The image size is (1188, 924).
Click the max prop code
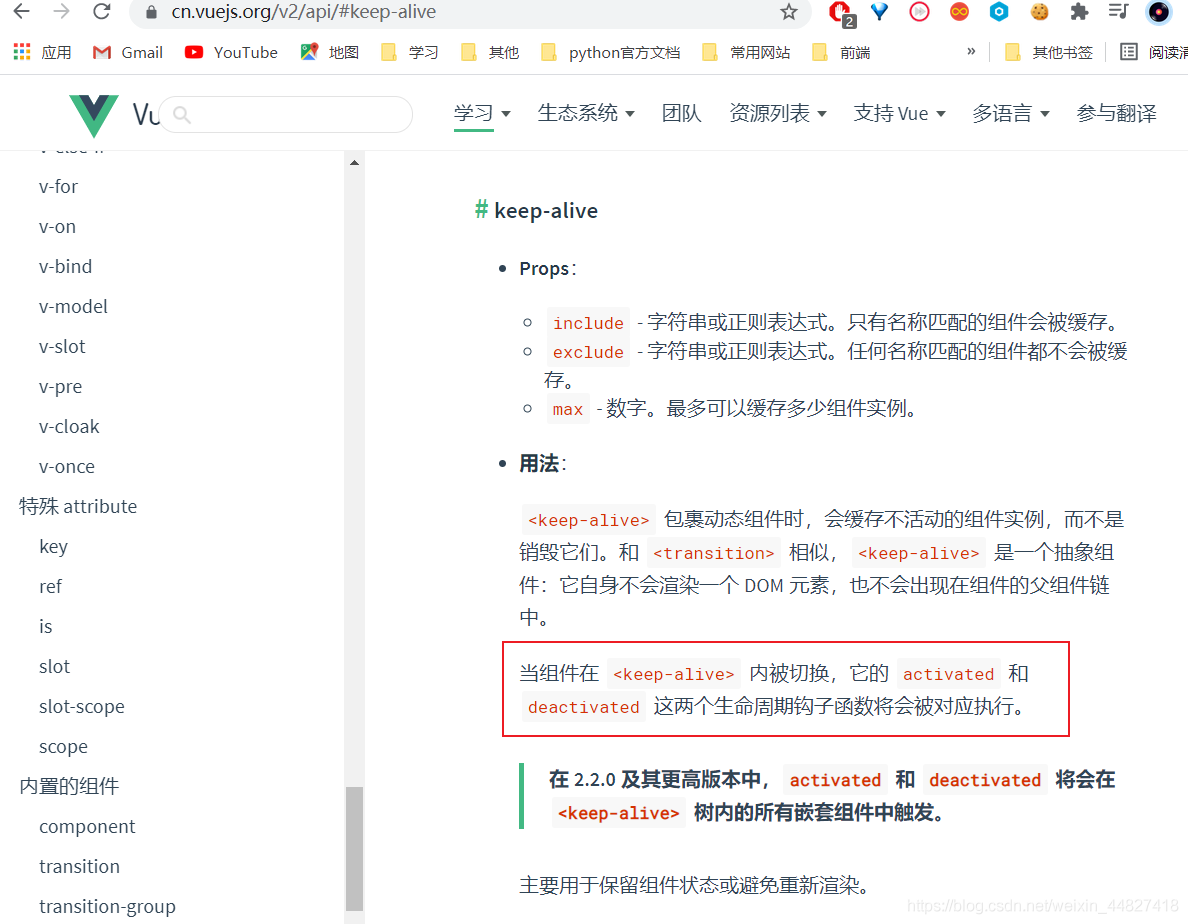click(x=567, y=410)
